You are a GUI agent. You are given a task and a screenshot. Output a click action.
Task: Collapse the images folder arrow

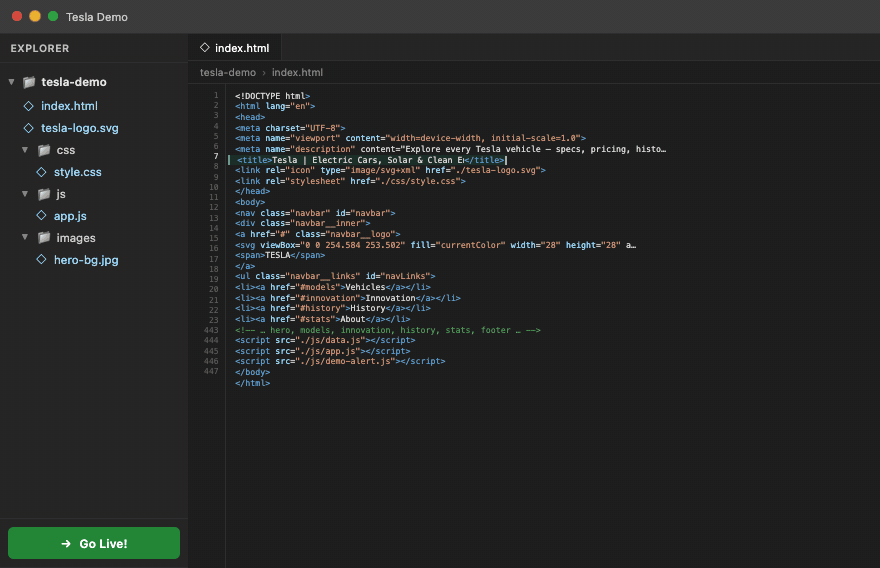25,237
